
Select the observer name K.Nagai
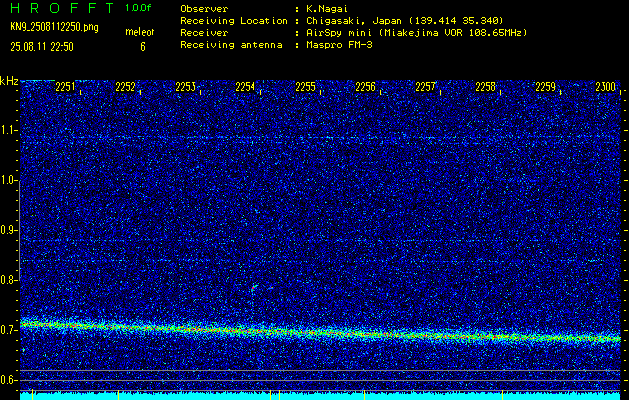327,9
